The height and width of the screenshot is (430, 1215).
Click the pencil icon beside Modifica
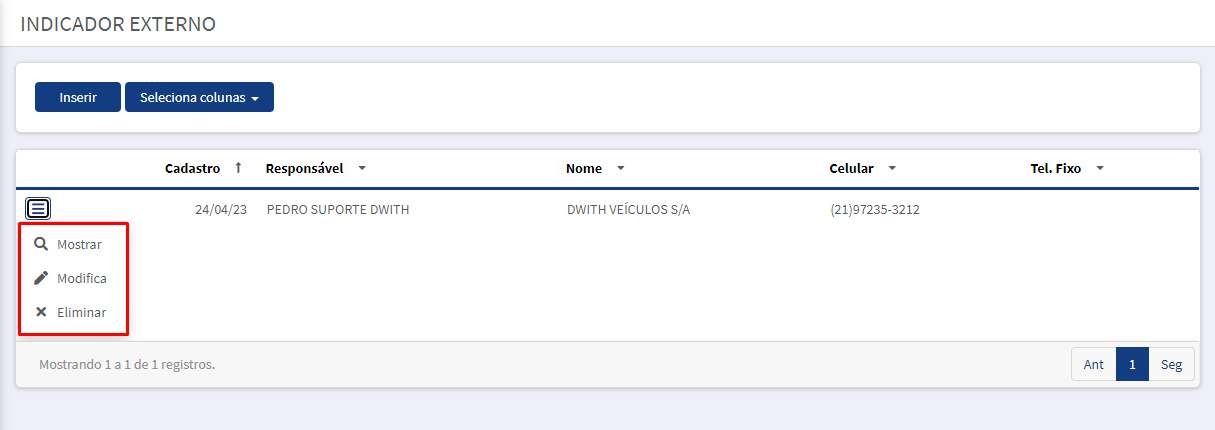click(41, 278)
